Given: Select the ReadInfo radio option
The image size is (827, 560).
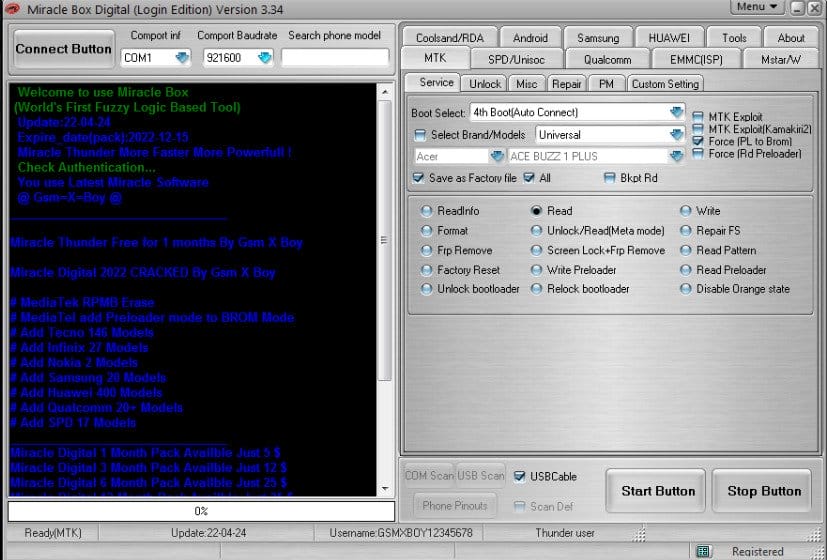Looking at the screenshot, I should [426, 211].
